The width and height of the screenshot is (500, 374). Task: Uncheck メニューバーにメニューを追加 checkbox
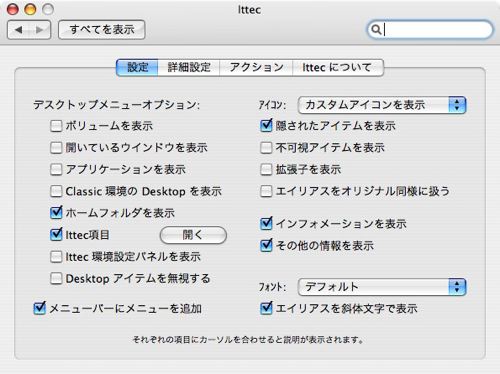40,308
